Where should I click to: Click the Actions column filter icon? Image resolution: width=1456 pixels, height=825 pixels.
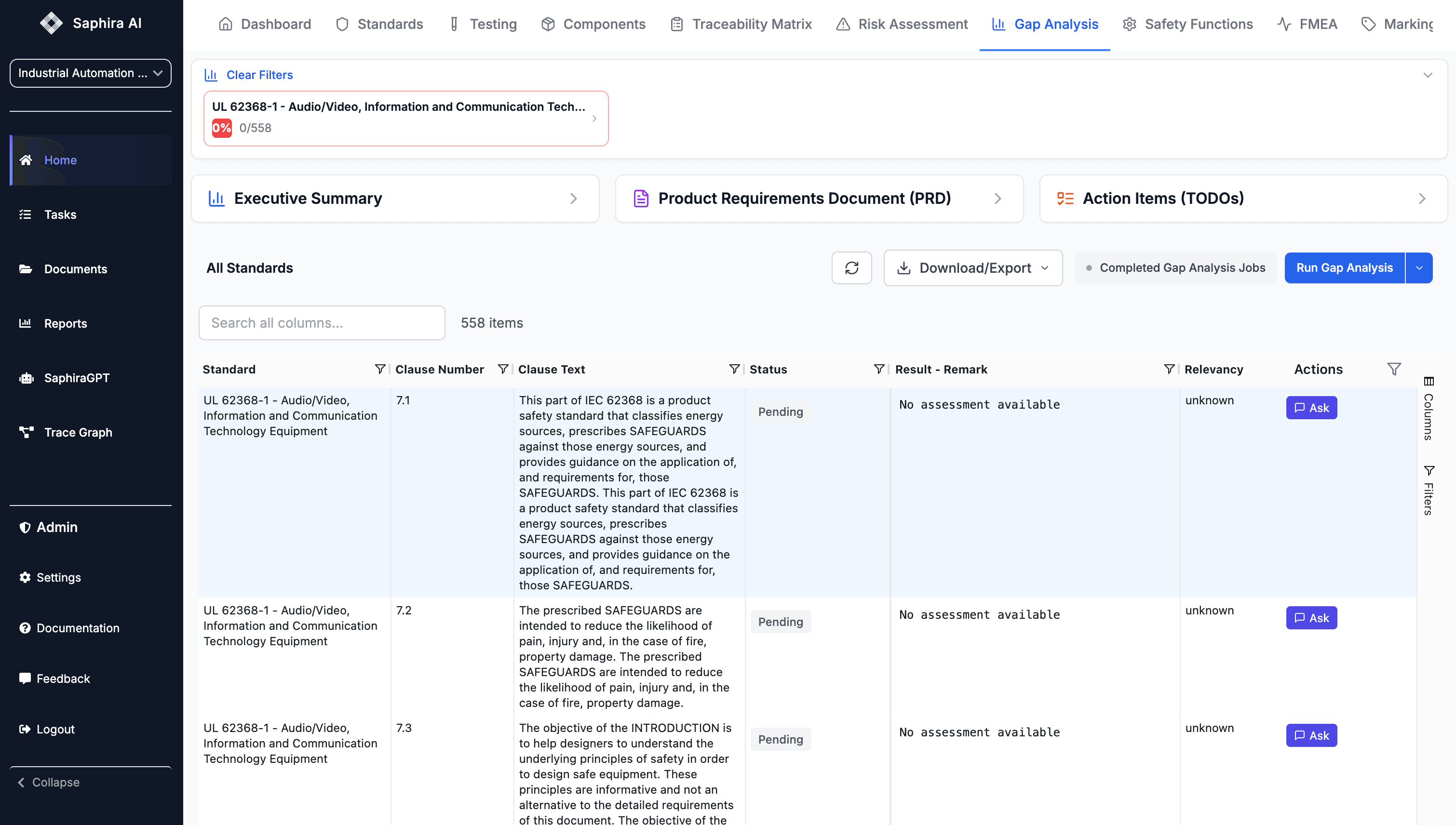click(1394, 370)
